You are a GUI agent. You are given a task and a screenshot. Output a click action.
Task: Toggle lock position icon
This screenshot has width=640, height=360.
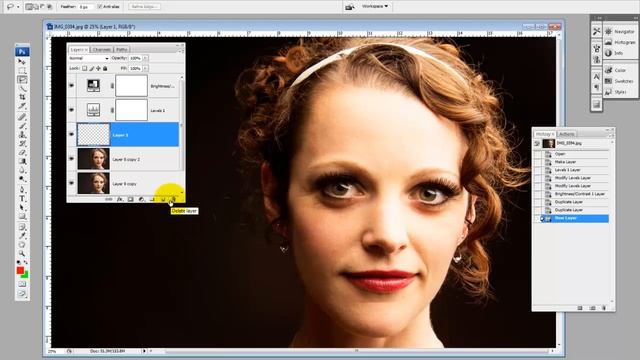(x=98, y=69)
